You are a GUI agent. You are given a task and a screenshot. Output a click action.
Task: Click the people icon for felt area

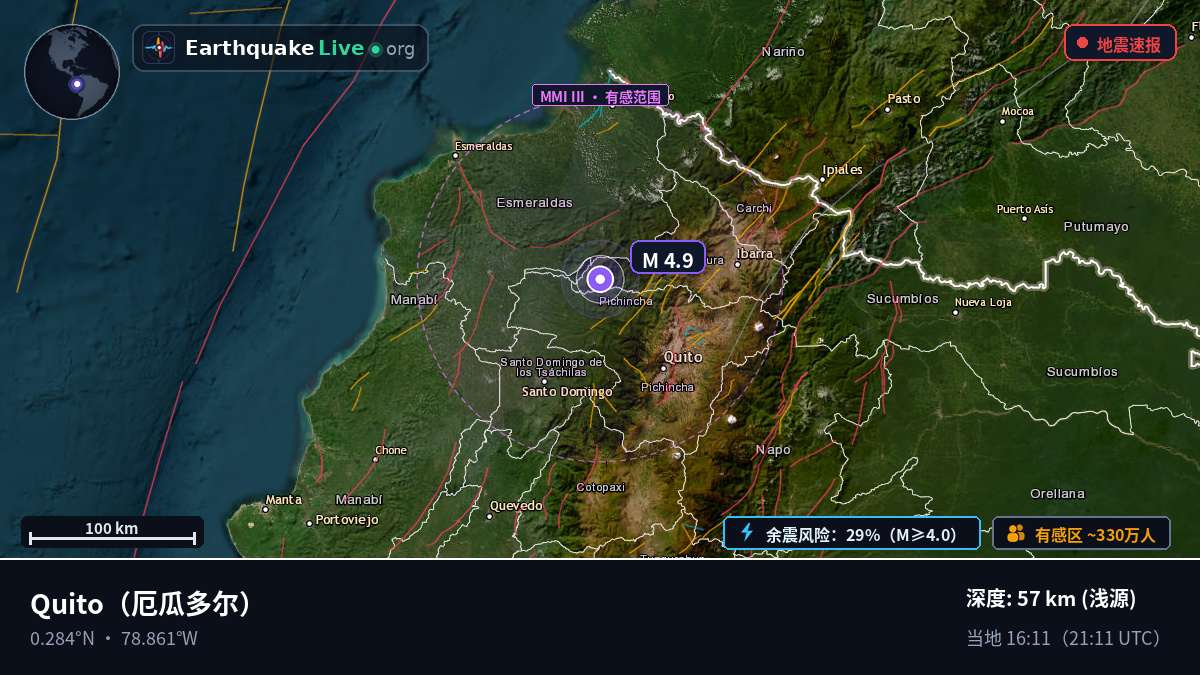[x=1016, y=534]
